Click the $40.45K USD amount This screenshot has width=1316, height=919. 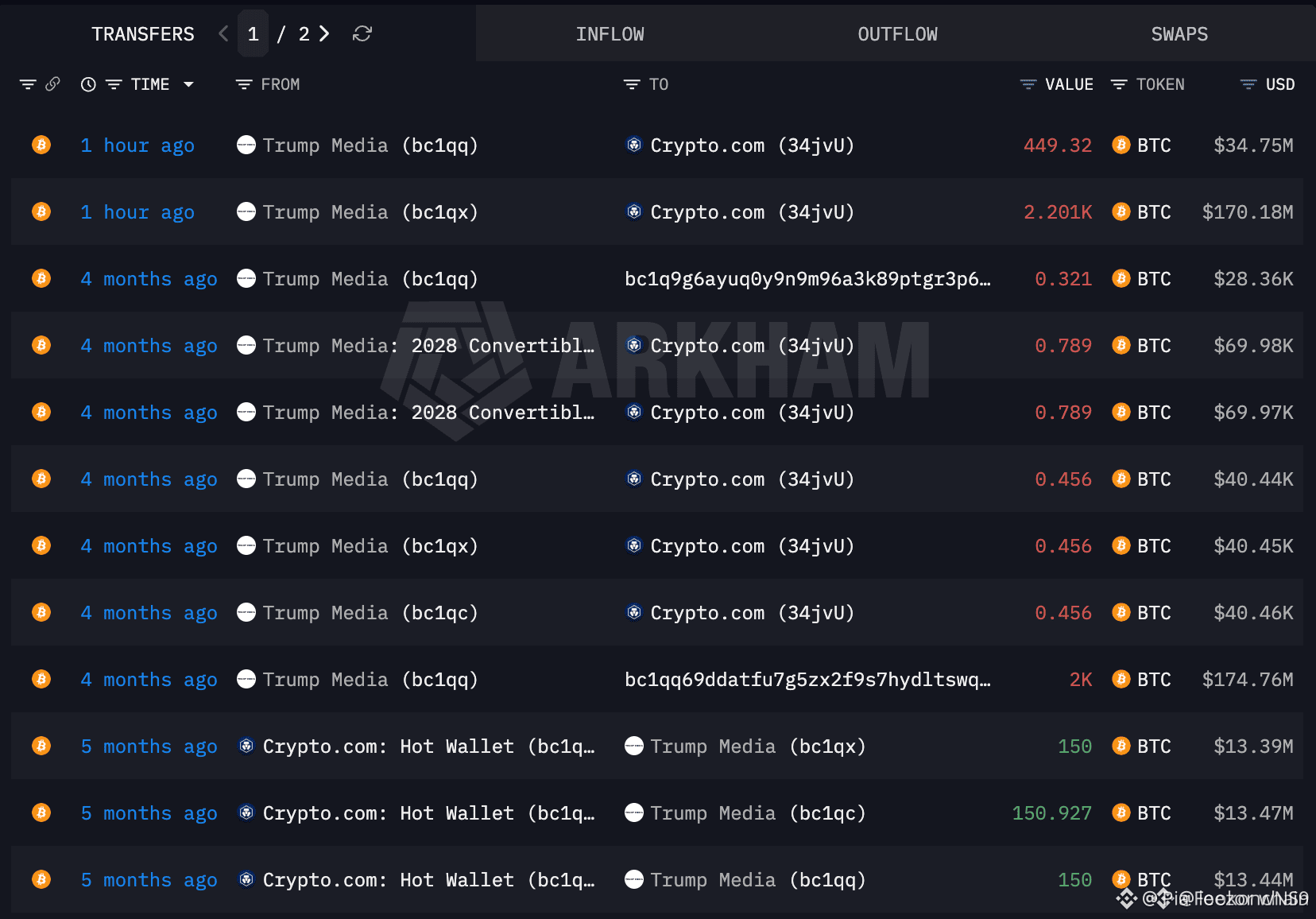(x=1253, y=546)
